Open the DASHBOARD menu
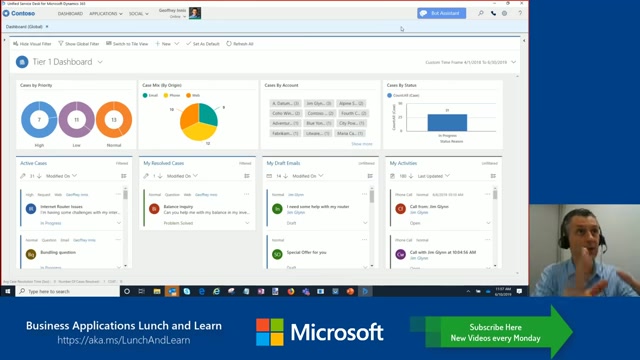The height and width of the screenshot is (360, 640). [x=70, y=14]
